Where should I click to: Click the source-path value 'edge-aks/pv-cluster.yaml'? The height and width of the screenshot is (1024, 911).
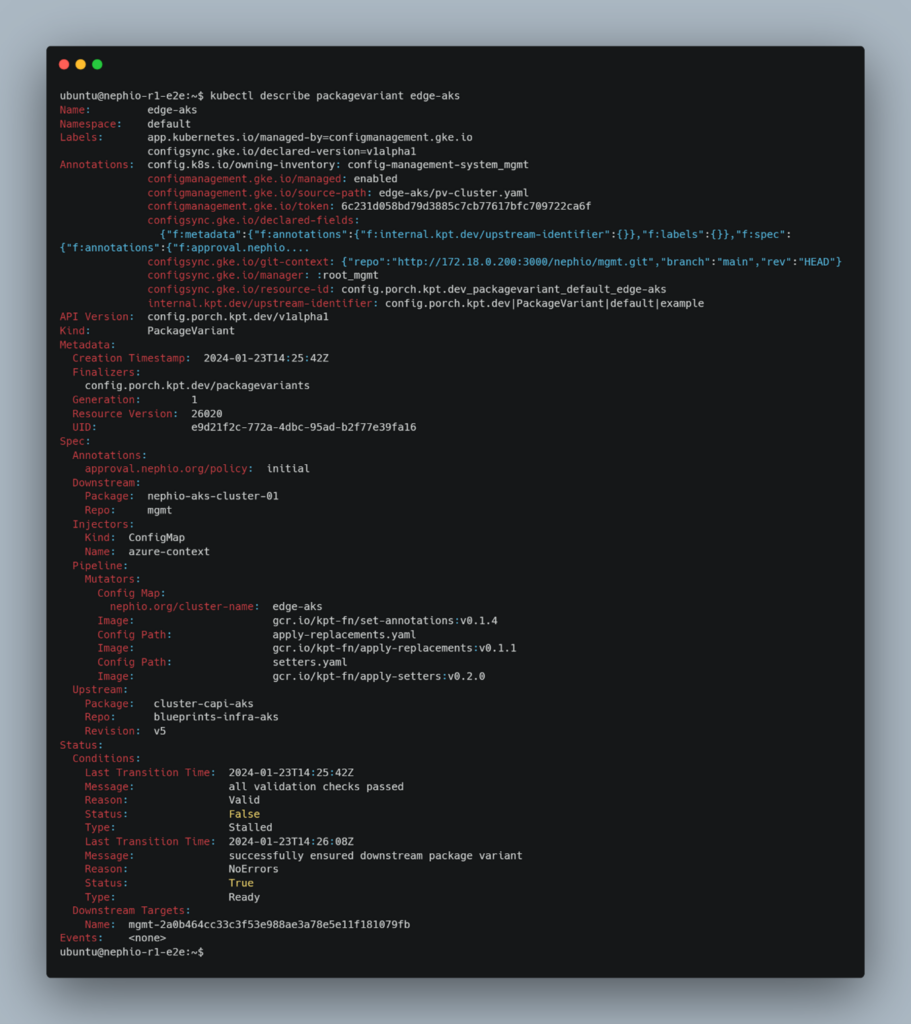[453, 193]
